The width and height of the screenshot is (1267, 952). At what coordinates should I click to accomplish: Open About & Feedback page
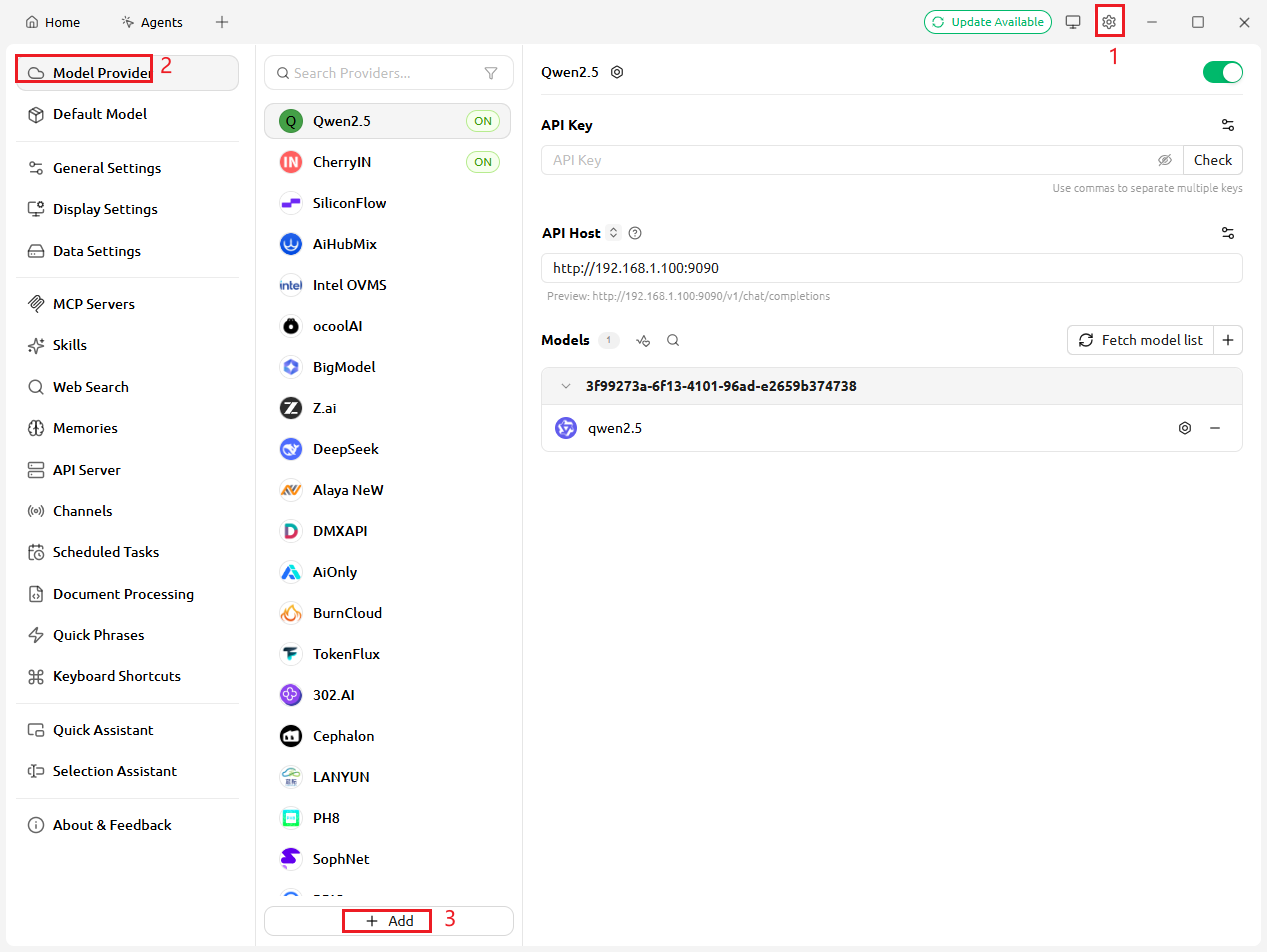point(128,825)
